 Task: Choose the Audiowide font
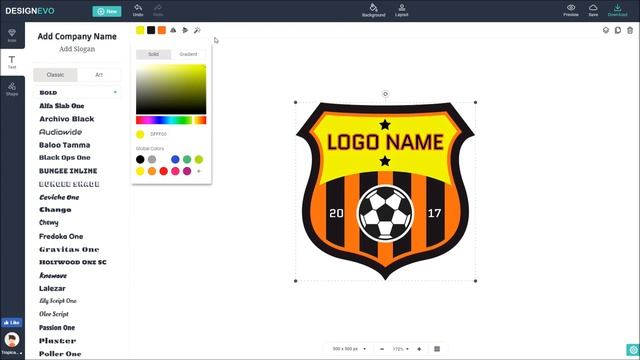60,132
